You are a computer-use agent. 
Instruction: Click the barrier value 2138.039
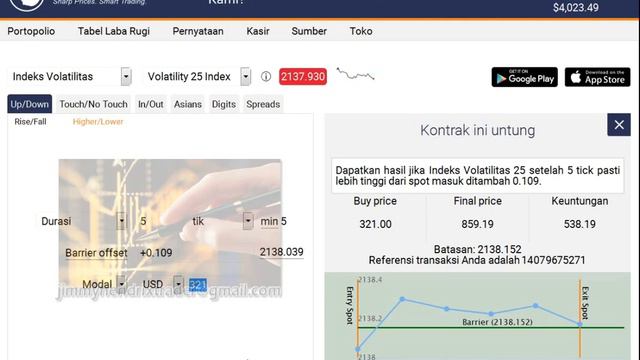[282, 252]
